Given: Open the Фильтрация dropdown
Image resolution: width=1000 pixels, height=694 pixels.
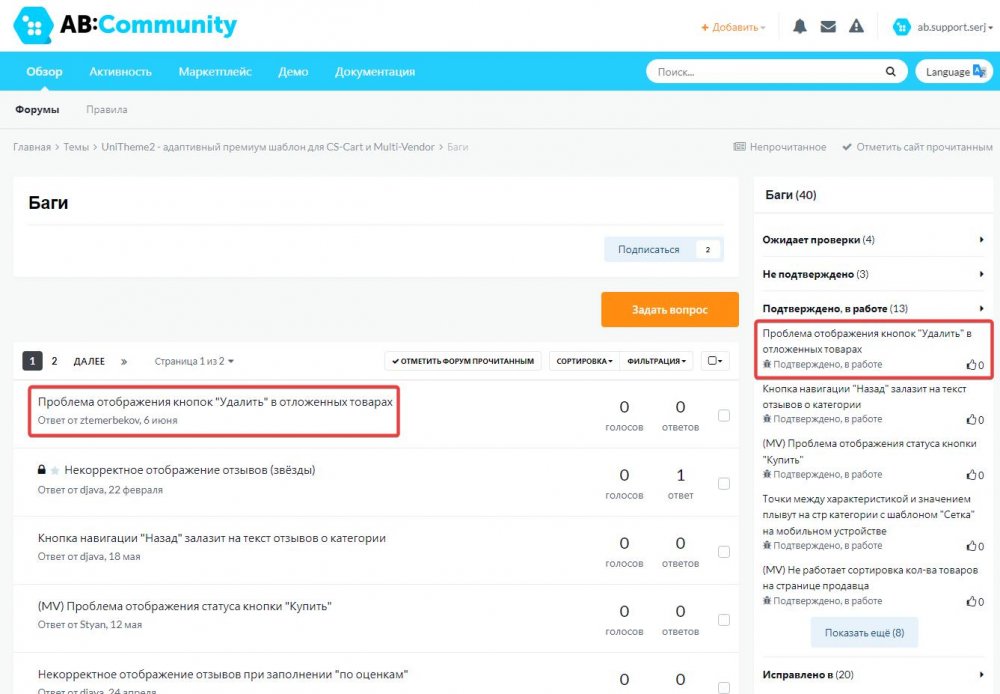Looking at the screenshot, I should [x=656, y=361].
